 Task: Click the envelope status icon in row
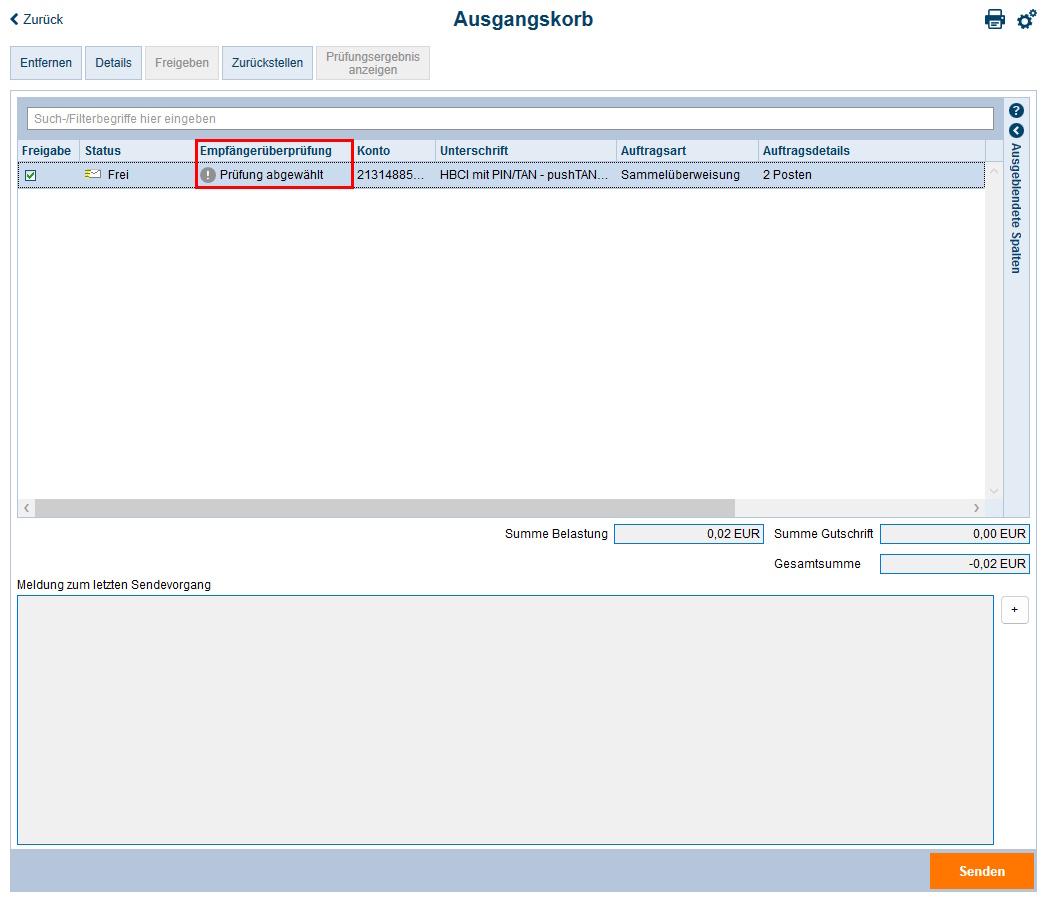(x=93, y=175)
